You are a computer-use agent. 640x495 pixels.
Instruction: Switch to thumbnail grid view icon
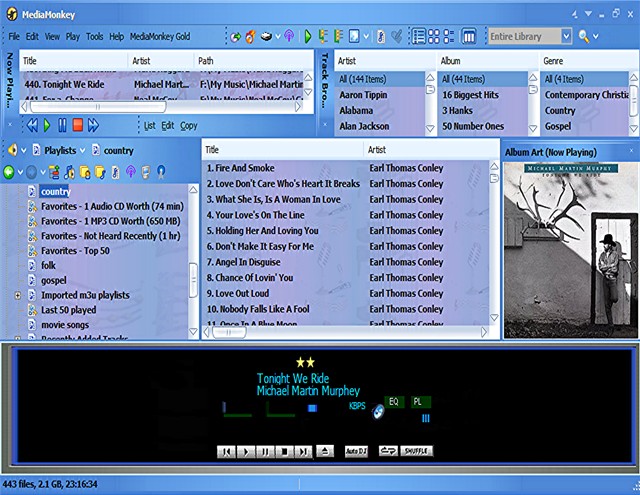tap(434, 36)
